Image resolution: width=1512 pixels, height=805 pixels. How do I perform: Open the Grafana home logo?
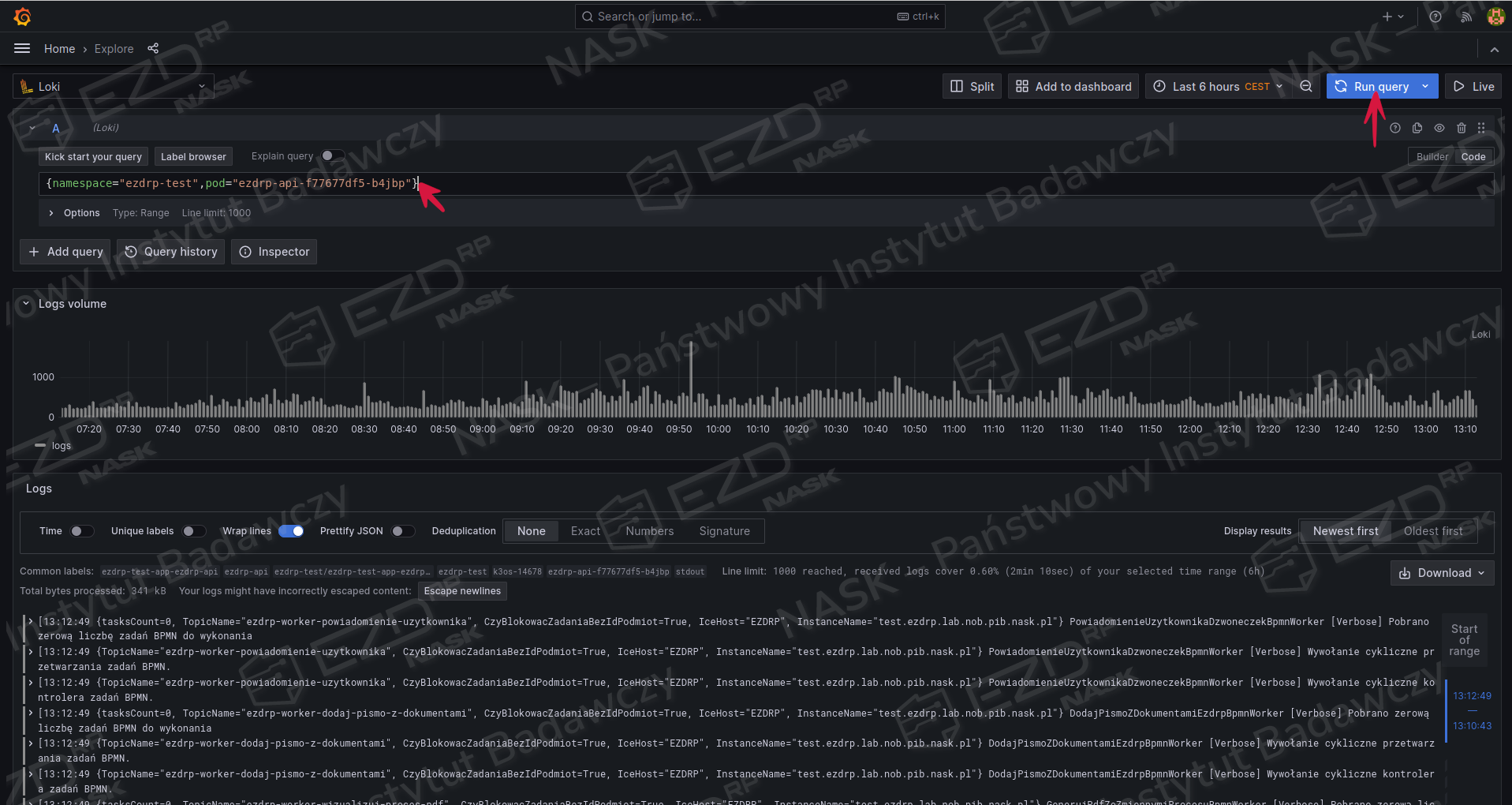tap(22, 17)
